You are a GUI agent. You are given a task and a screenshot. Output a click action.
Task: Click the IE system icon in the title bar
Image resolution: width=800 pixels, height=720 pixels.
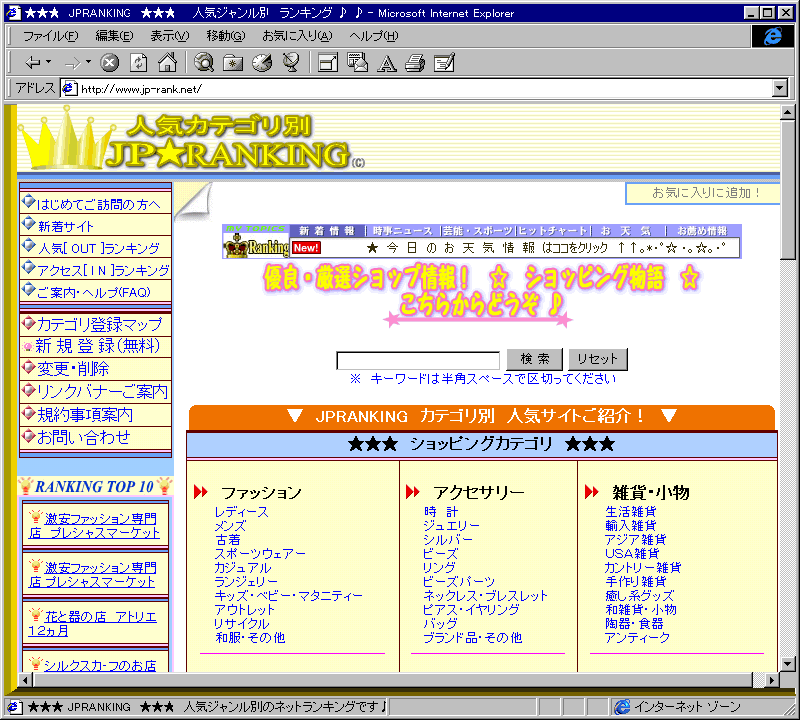pyautogui.click(x=13, y=13)
